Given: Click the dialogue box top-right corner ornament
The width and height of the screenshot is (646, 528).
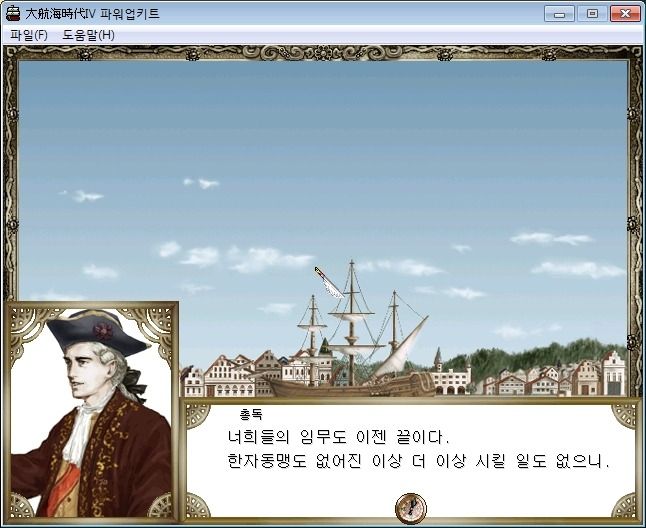Looking at the screenshot, I should point(624,416).
